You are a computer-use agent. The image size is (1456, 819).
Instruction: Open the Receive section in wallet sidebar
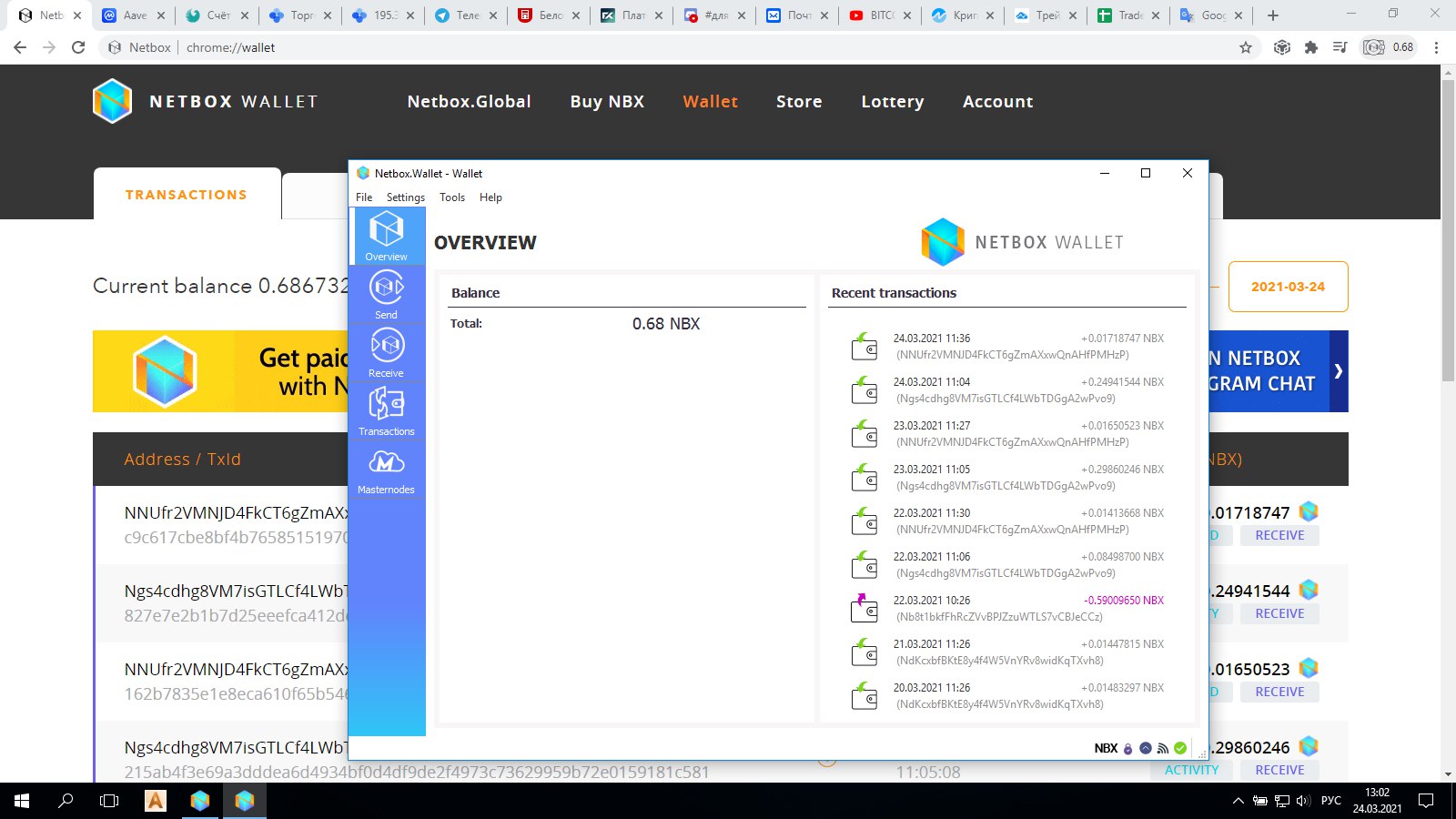(386, 353)
